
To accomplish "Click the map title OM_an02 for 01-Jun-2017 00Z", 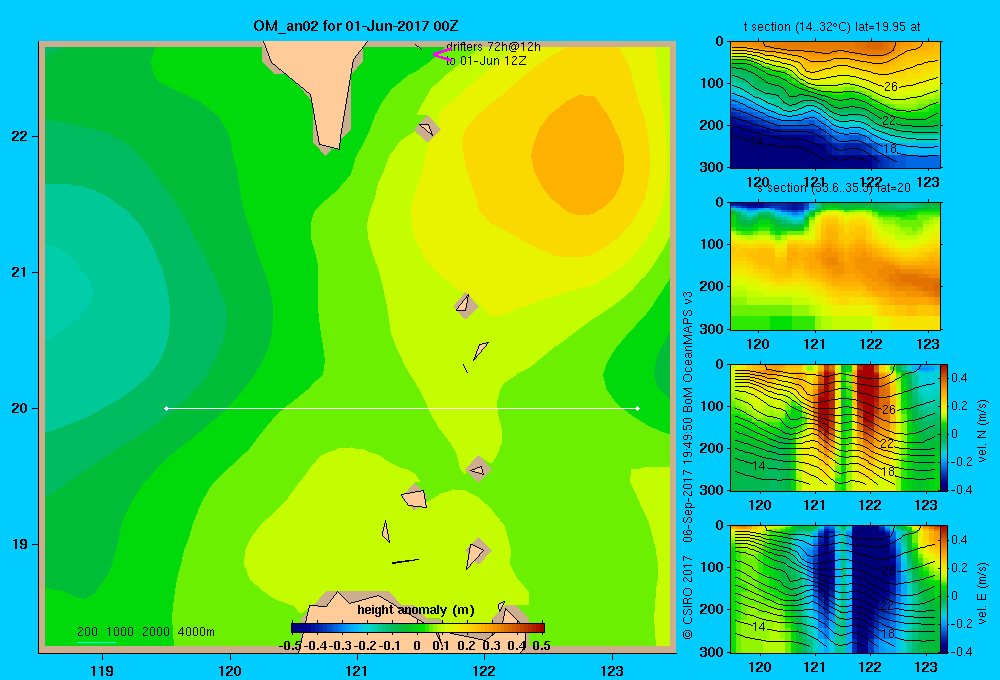I will click(x=355, y=26).
